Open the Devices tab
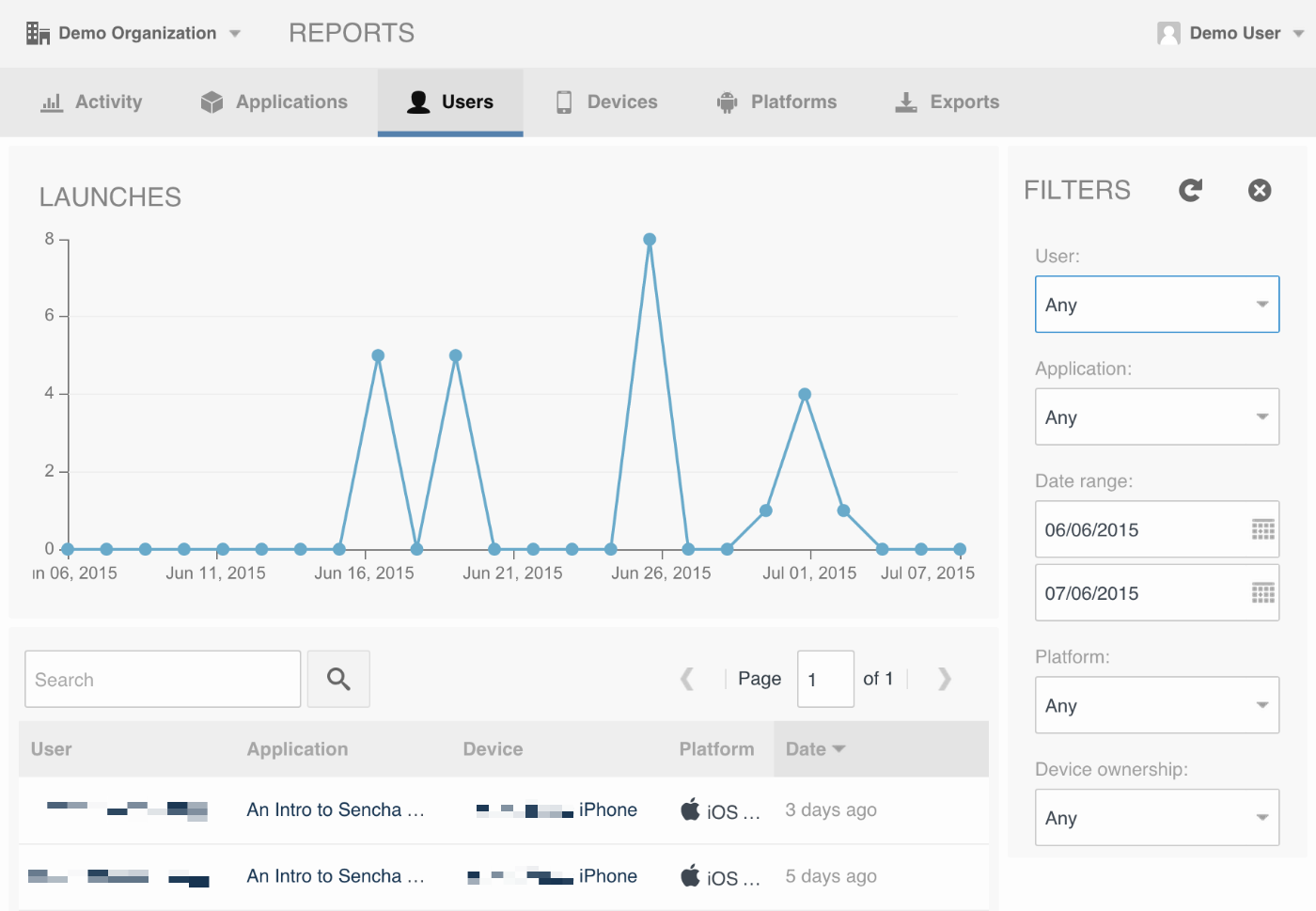Image resolution: width=1316 pixels, height=911 pixels. [606, 102]
